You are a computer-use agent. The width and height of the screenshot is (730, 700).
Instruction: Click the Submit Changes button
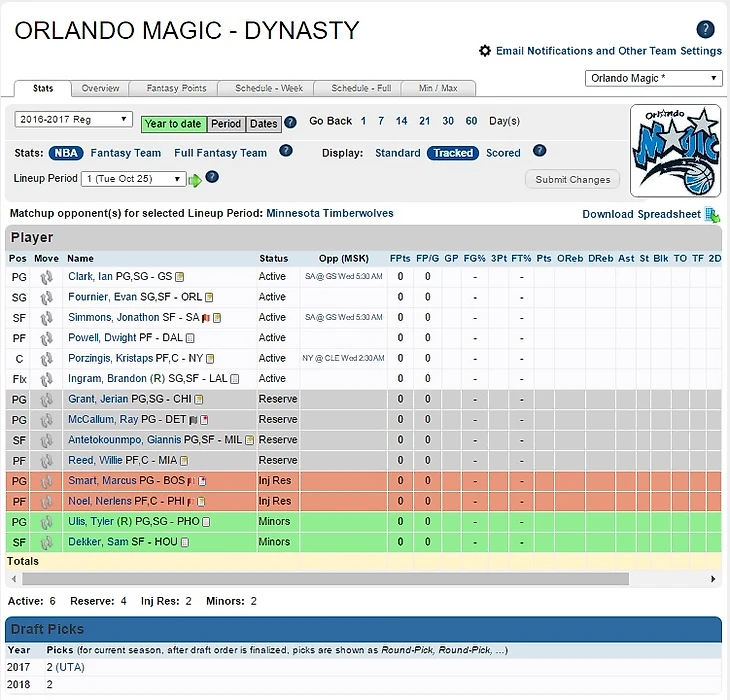point(573,179)
